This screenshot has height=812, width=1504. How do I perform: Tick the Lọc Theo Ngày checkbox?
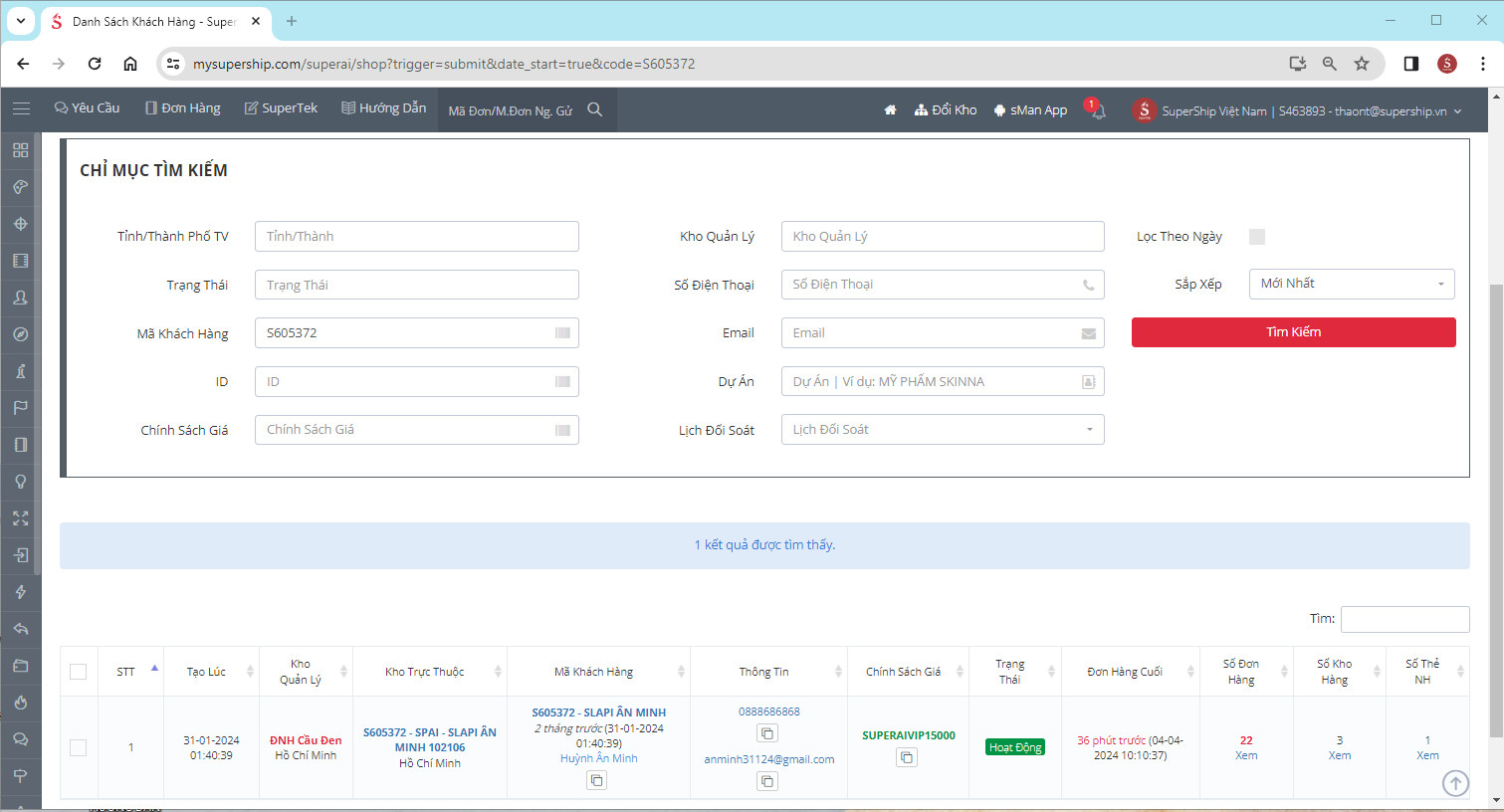point(1257,237)
